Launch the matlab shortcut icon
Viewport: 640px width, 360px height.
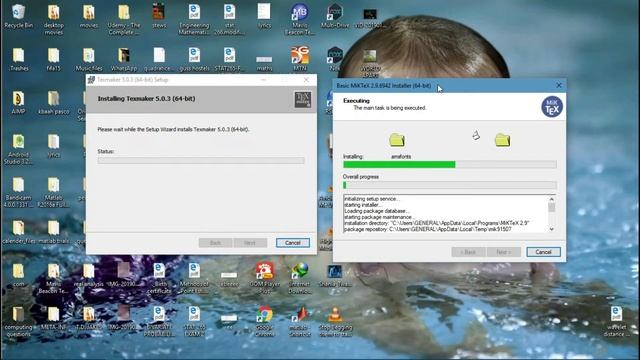tap(300, 322)
